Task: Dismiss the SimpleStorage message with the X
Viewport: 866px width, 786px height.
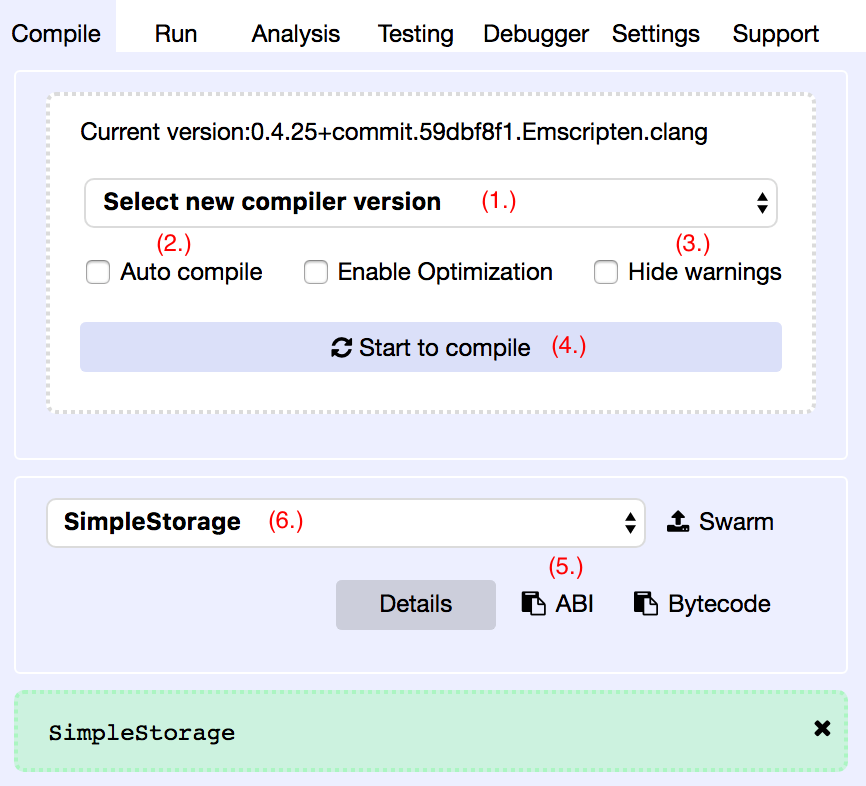Action: 822,729
